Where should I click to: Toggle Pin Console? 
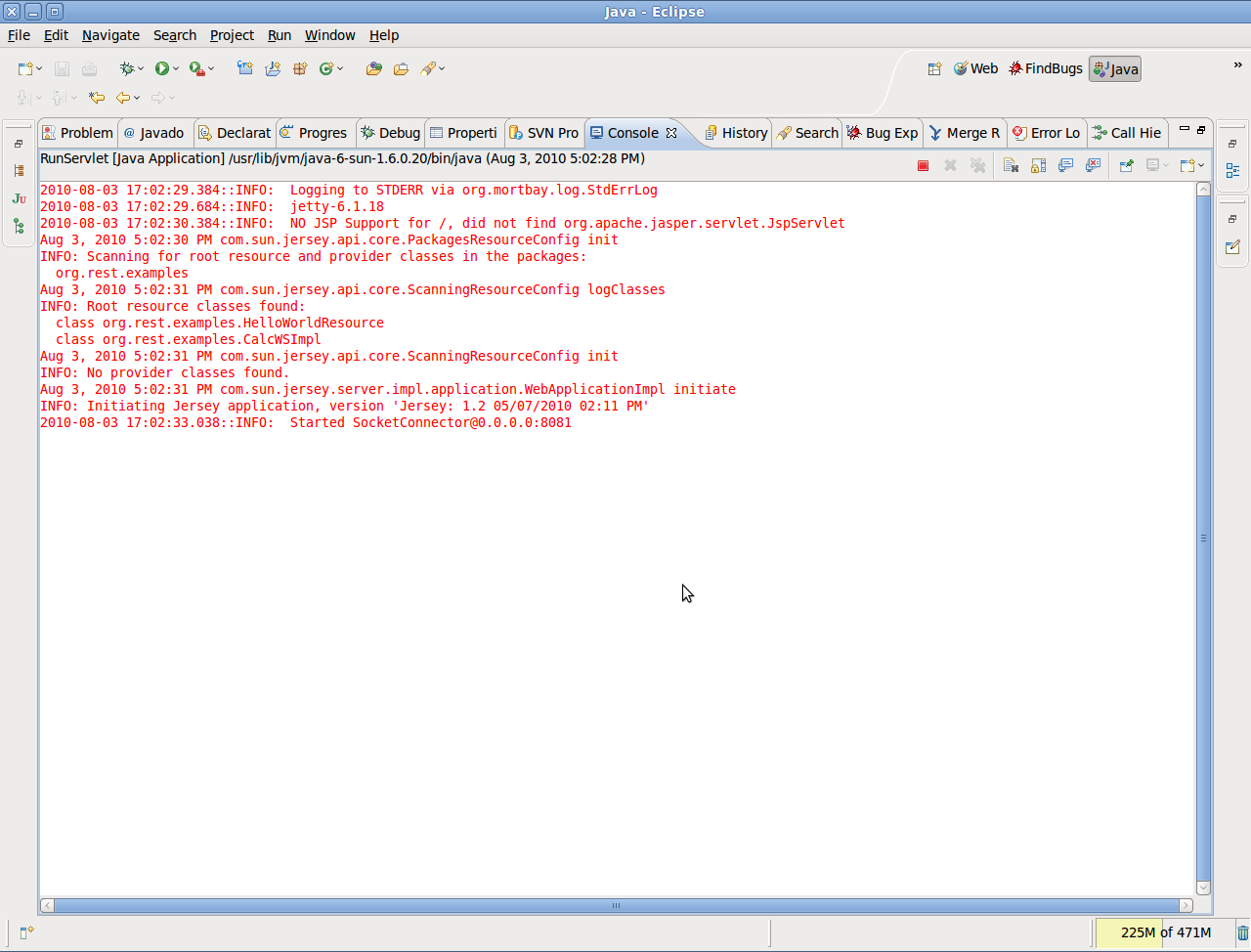coord(1126,166)
